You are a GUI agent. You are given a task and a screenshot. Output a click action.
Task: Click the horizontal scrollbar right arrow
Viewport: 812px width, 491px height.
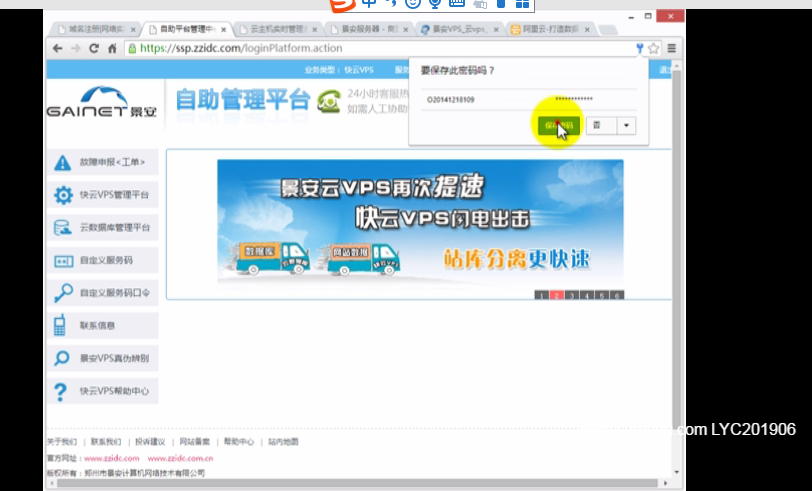tap(666, 483)
